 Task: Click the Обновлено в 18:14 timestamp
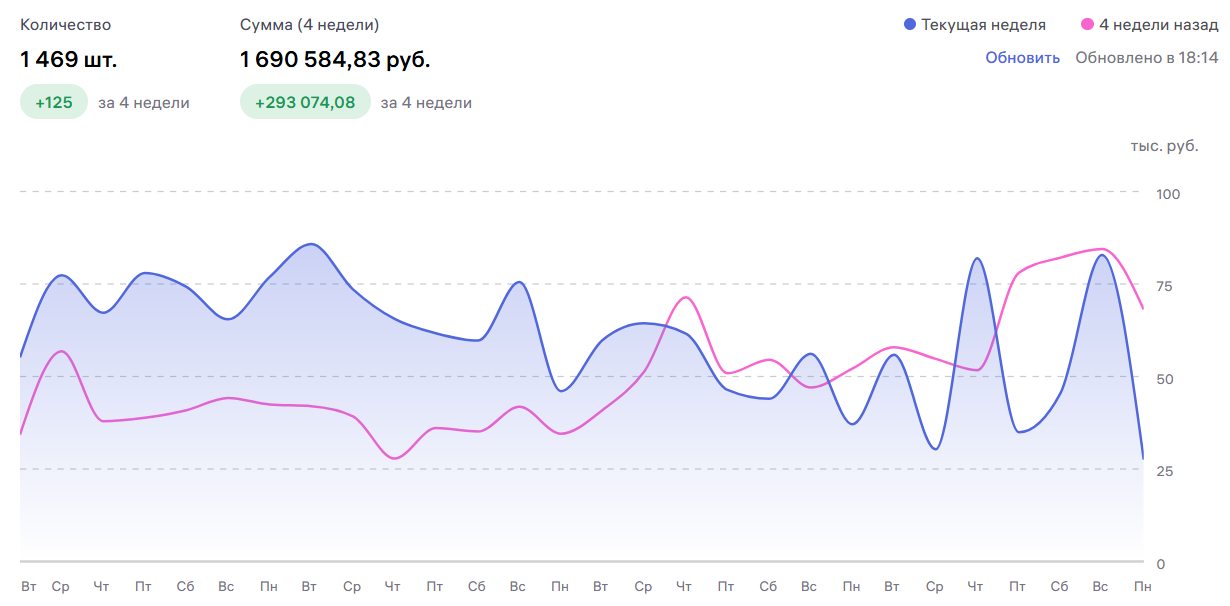[1147, 58]
